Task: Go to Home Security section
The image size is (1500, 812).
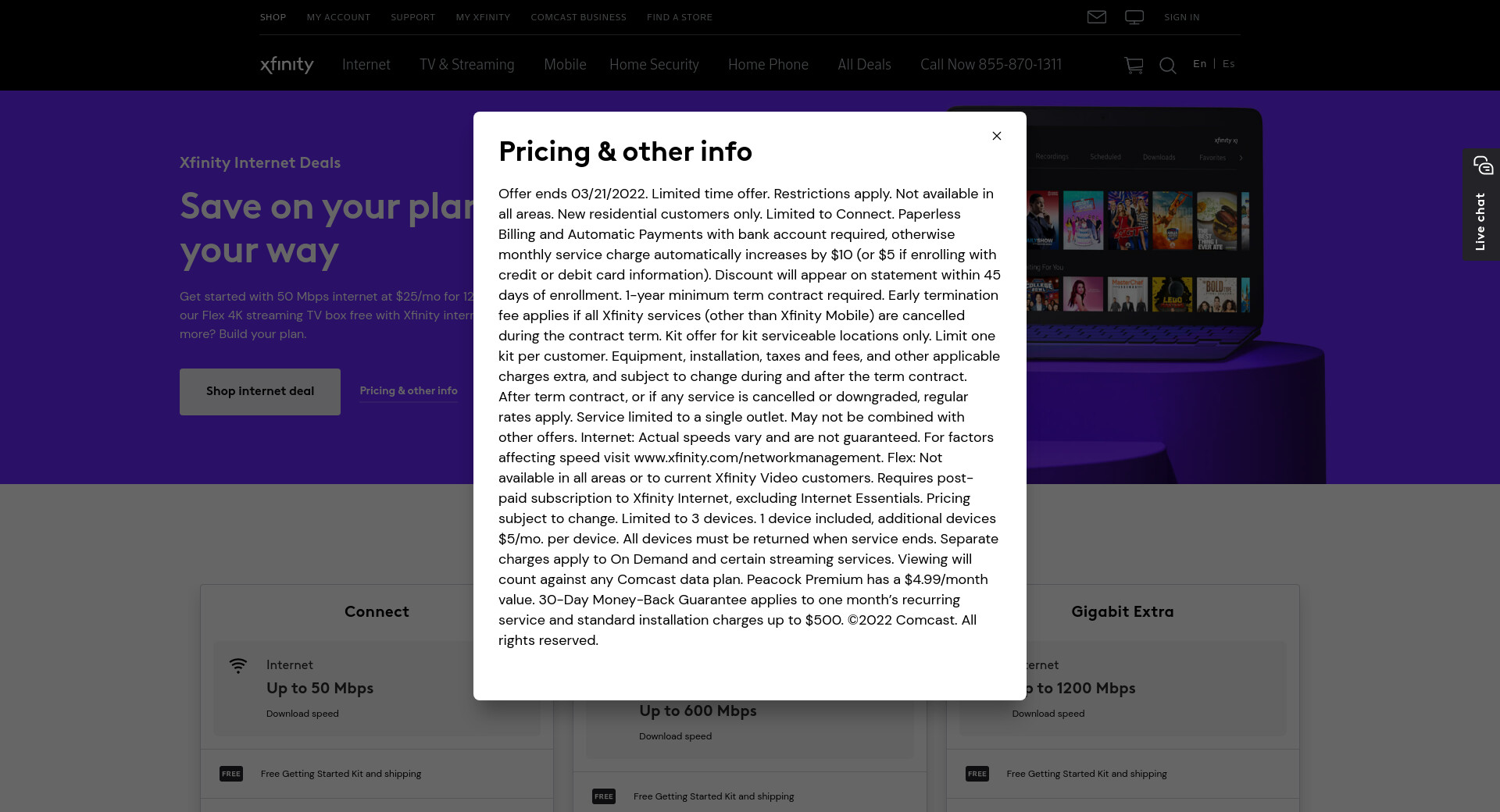Action: [x=654, y=65]
